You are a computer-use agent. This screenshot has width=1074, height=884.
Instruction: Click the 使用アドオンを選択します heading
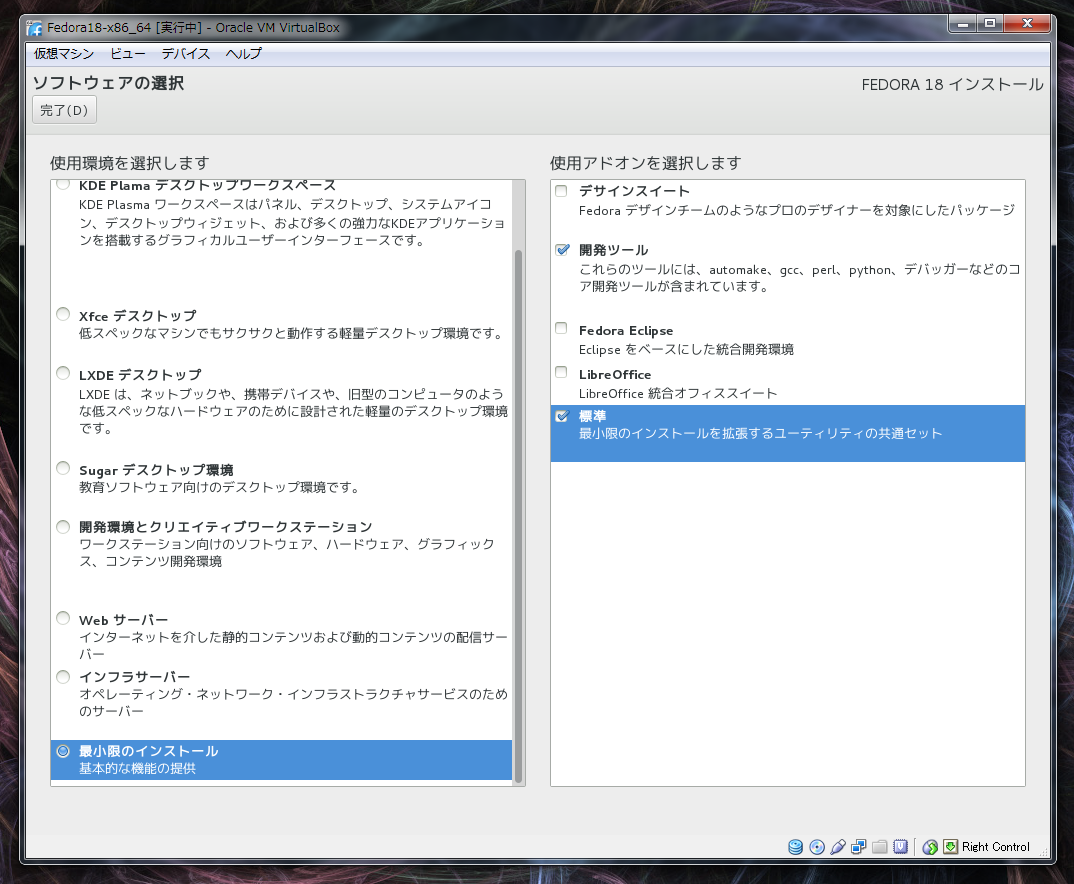(x=645, y=163)
